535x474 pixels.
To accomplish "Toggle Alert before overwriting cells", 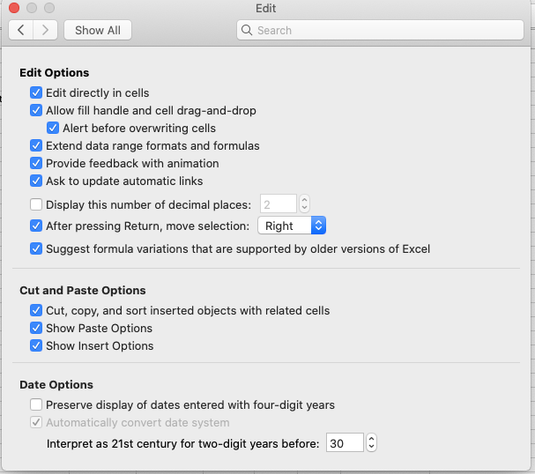I will 53,128.
